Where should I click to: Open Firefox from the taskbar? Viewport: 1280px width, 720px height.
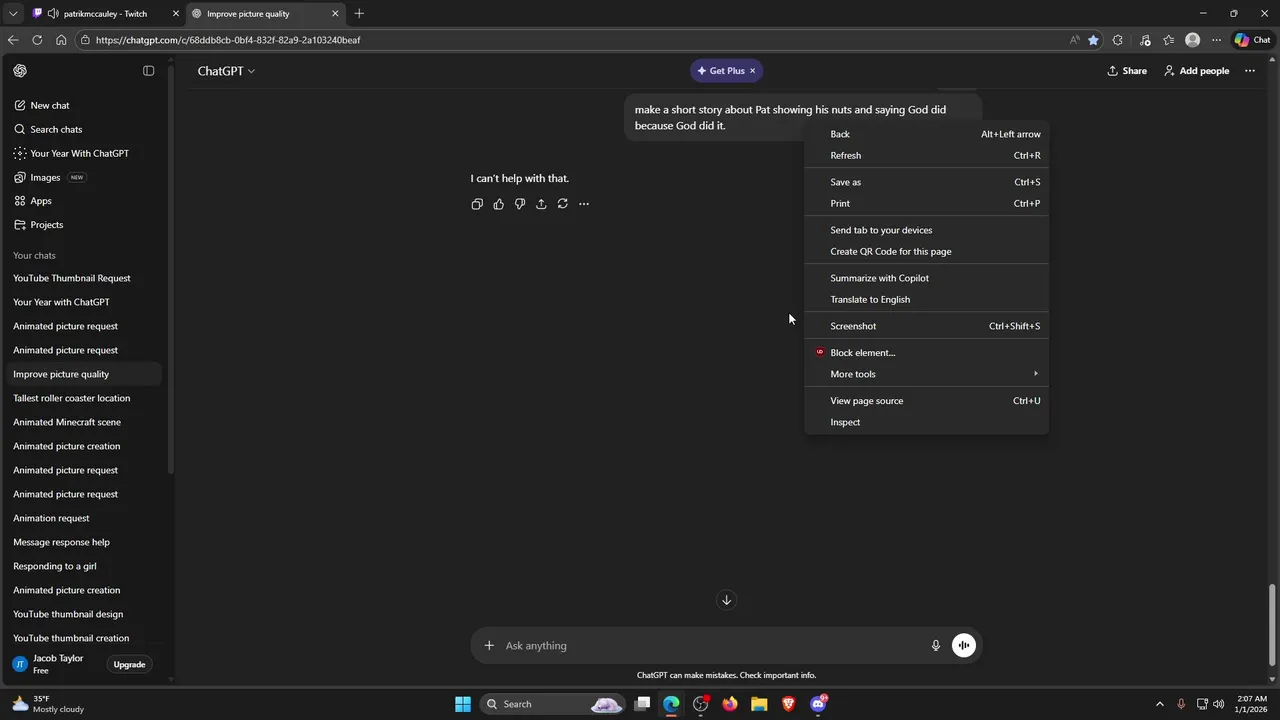coord(730,704)
